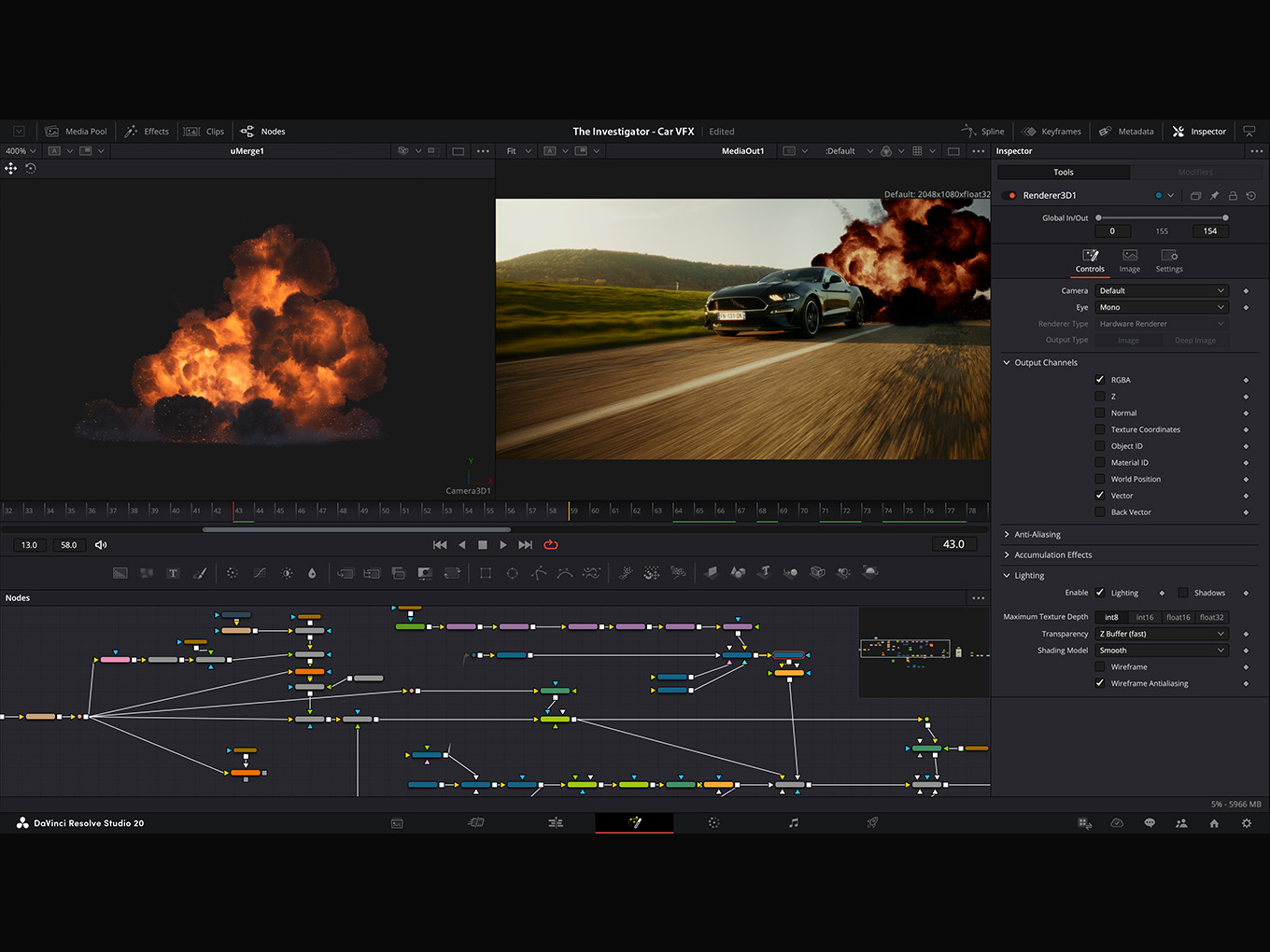
Task: Click the current frame field showing 43.0
Action: pos(953,544)
